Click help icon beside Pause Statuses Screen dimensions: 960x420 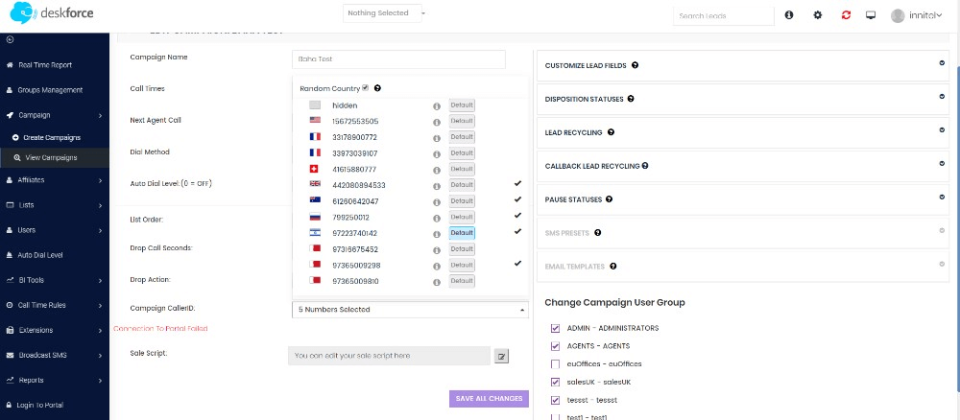click(x=609, y=199)
